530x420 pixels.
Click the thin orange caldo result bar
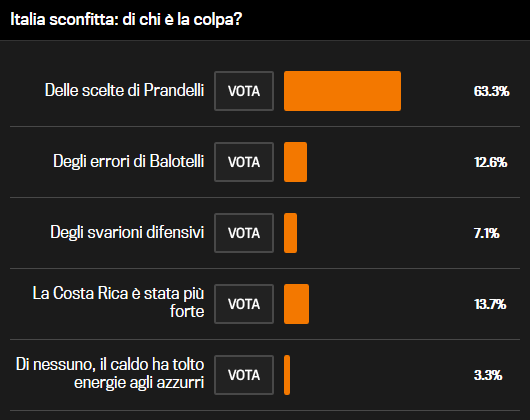[287, 375]
